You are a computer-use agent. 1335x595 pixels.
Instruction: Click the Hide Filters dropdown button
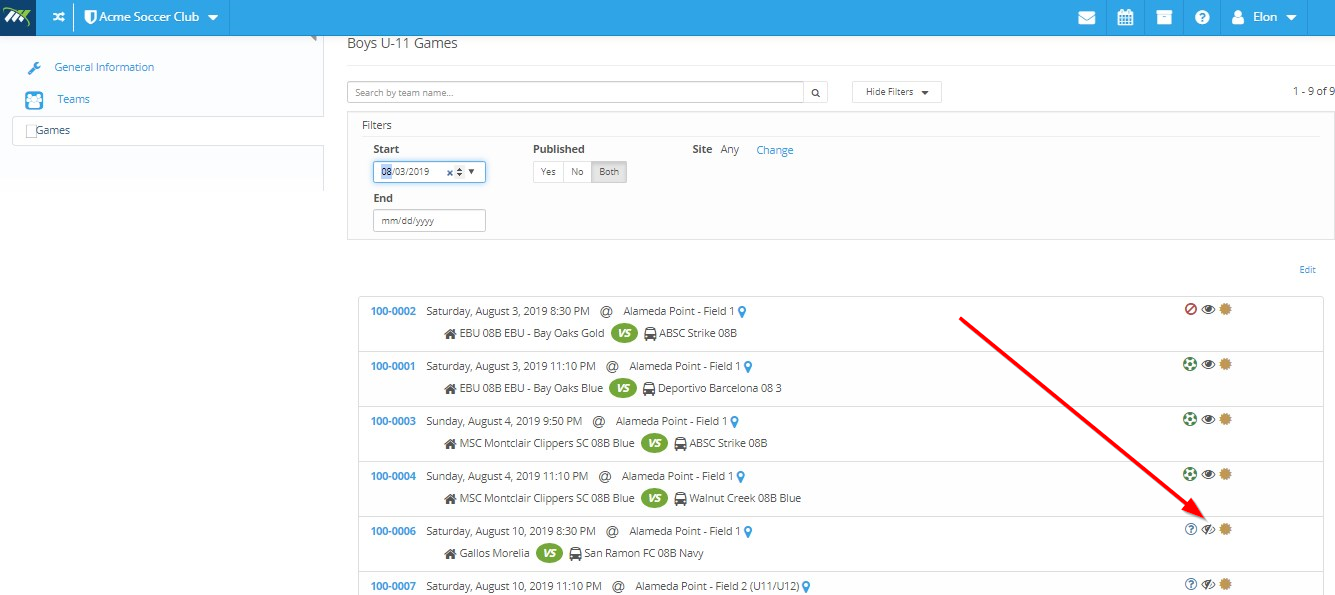tap(897, 92)
